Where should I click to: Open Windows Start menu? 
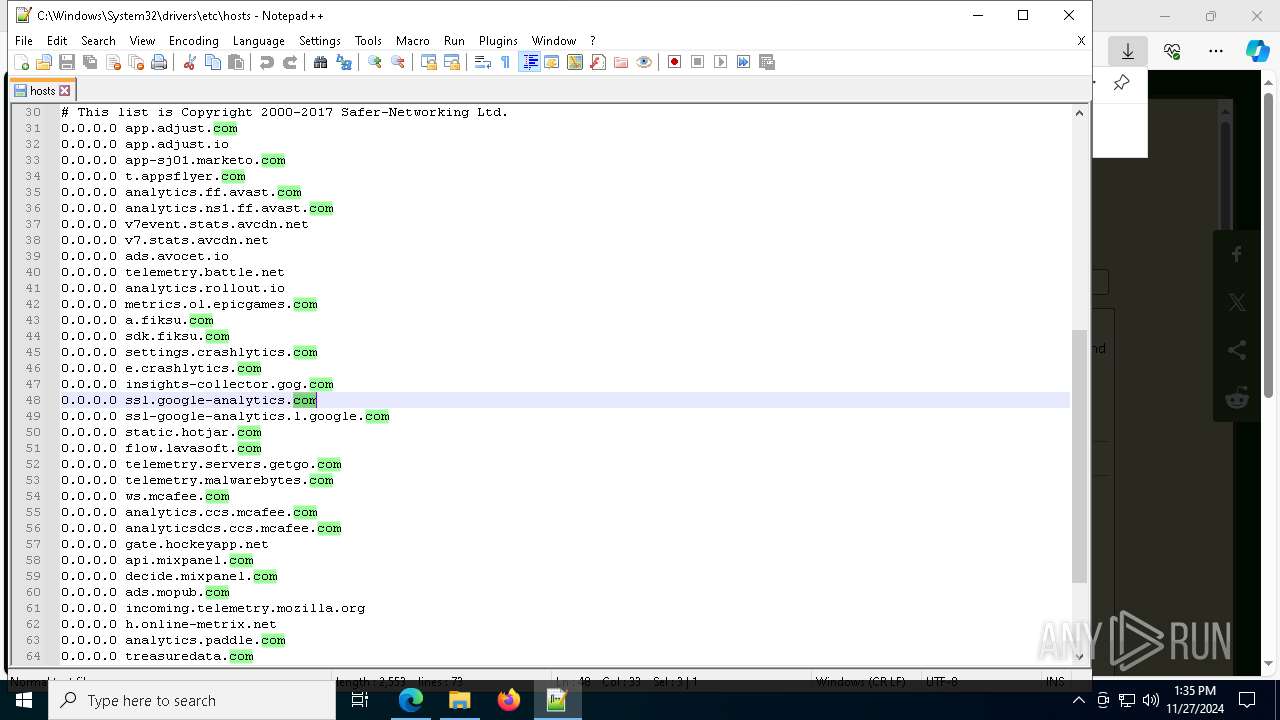(24, 700)
